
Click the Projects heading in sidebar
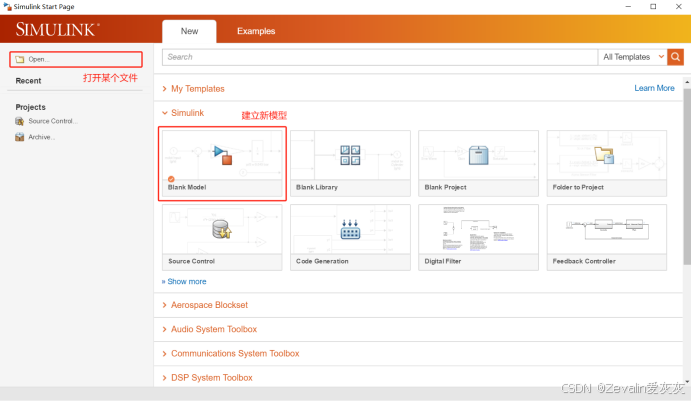[x=30, y=107]
